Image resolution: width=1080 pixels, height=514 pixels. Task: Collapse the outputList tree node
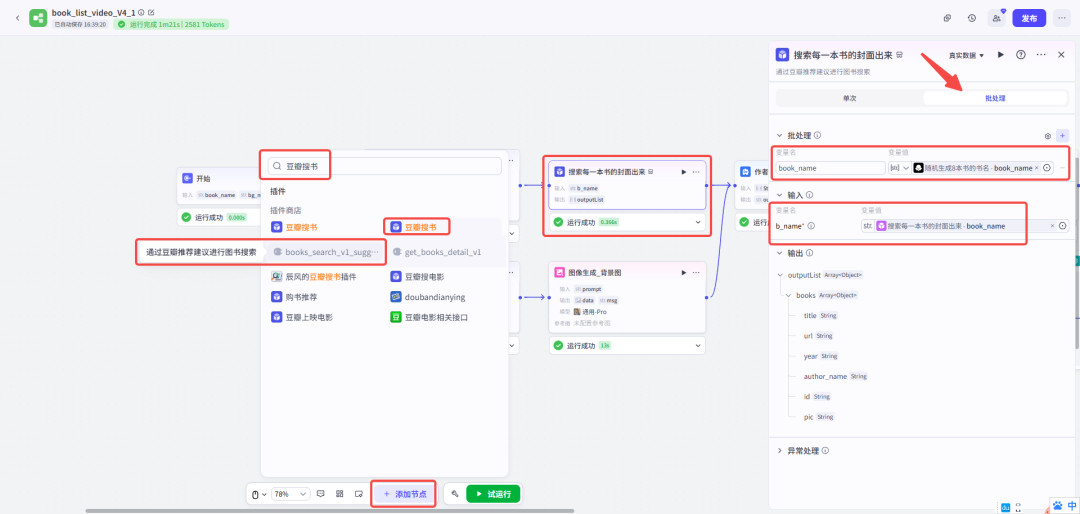tap(781, 274)
